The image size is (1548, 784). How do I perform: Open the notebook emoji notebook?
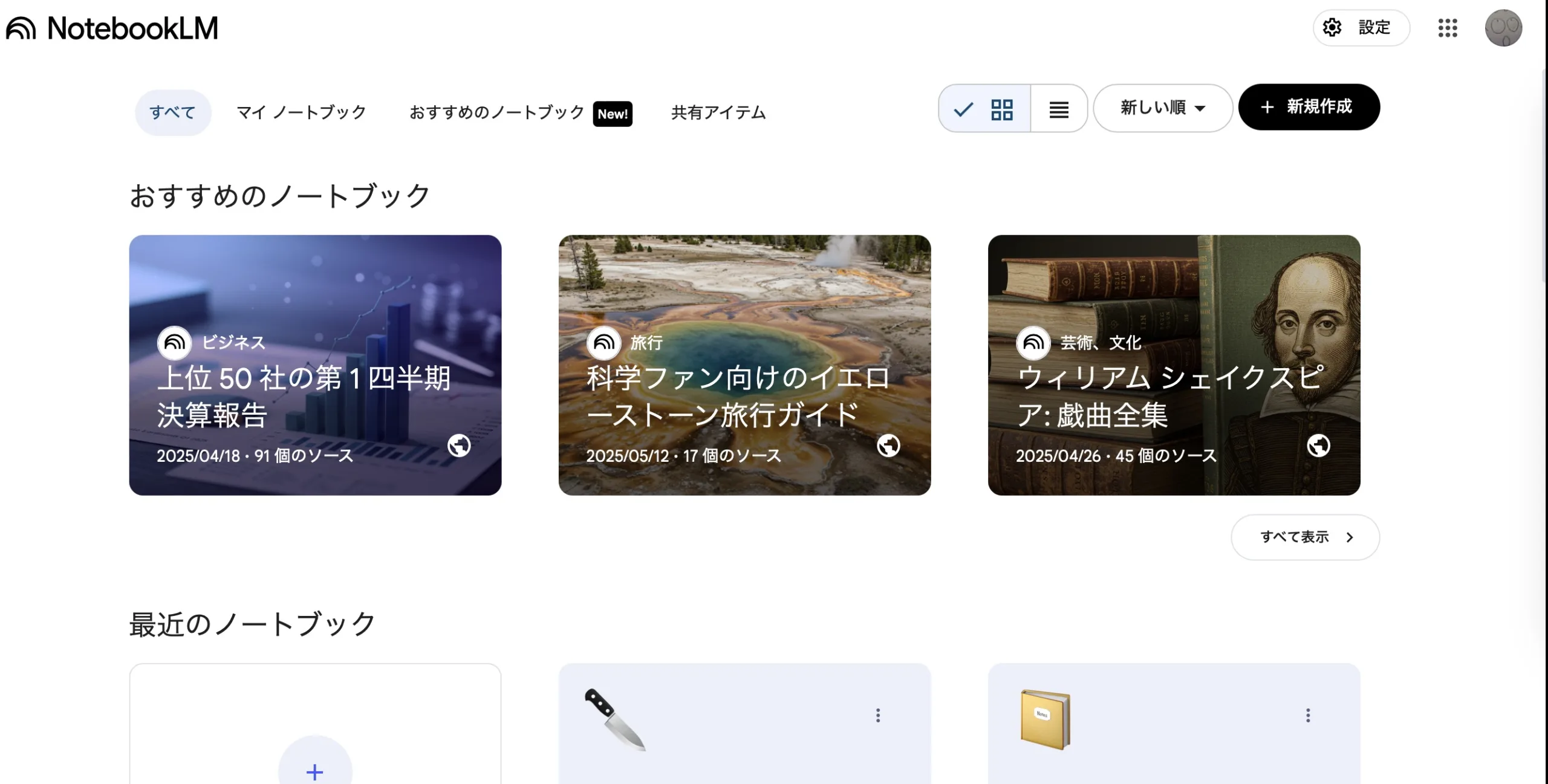[1174, 724]
